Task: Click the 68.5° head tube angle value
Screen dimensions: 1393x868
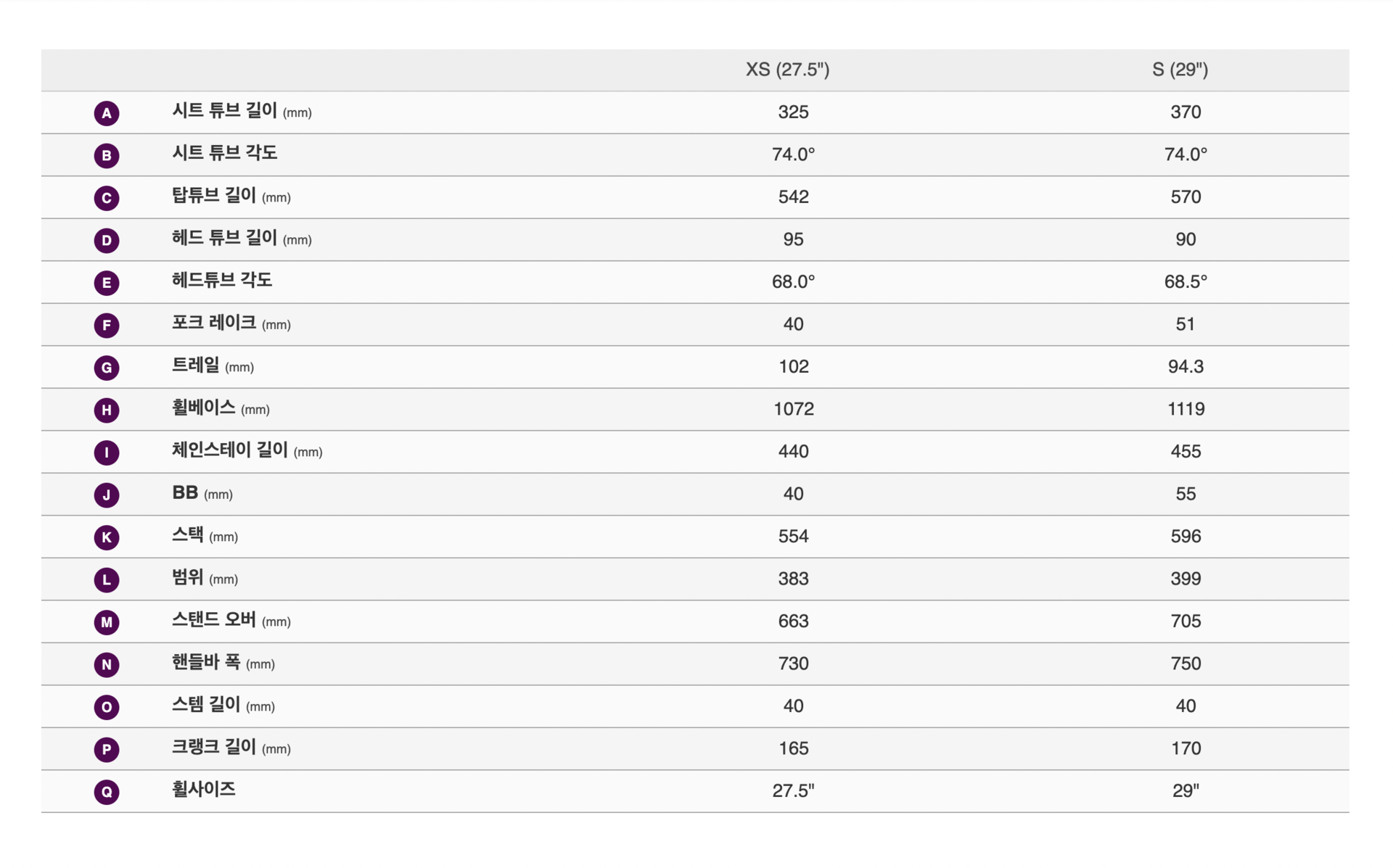Action: tap(1186, 281)
